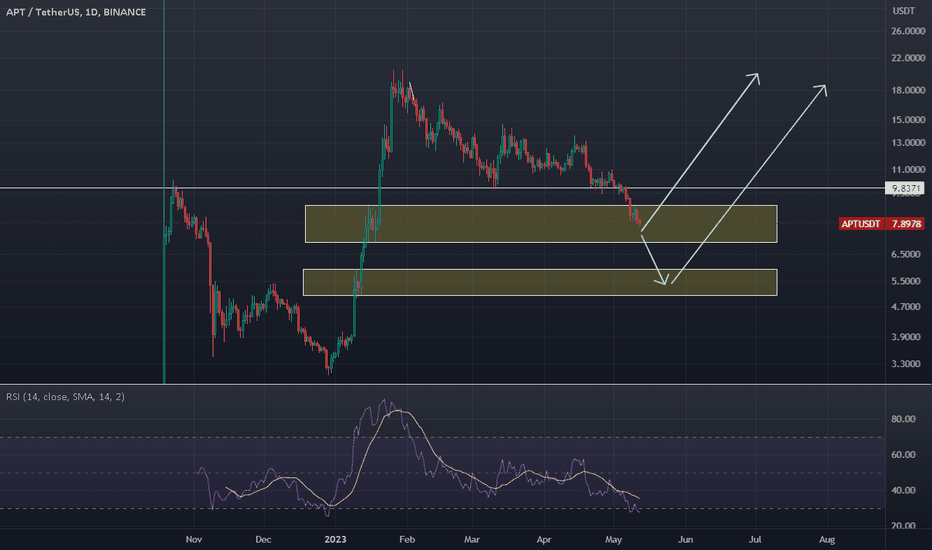Click the 11.0000 price axis label

908,170
